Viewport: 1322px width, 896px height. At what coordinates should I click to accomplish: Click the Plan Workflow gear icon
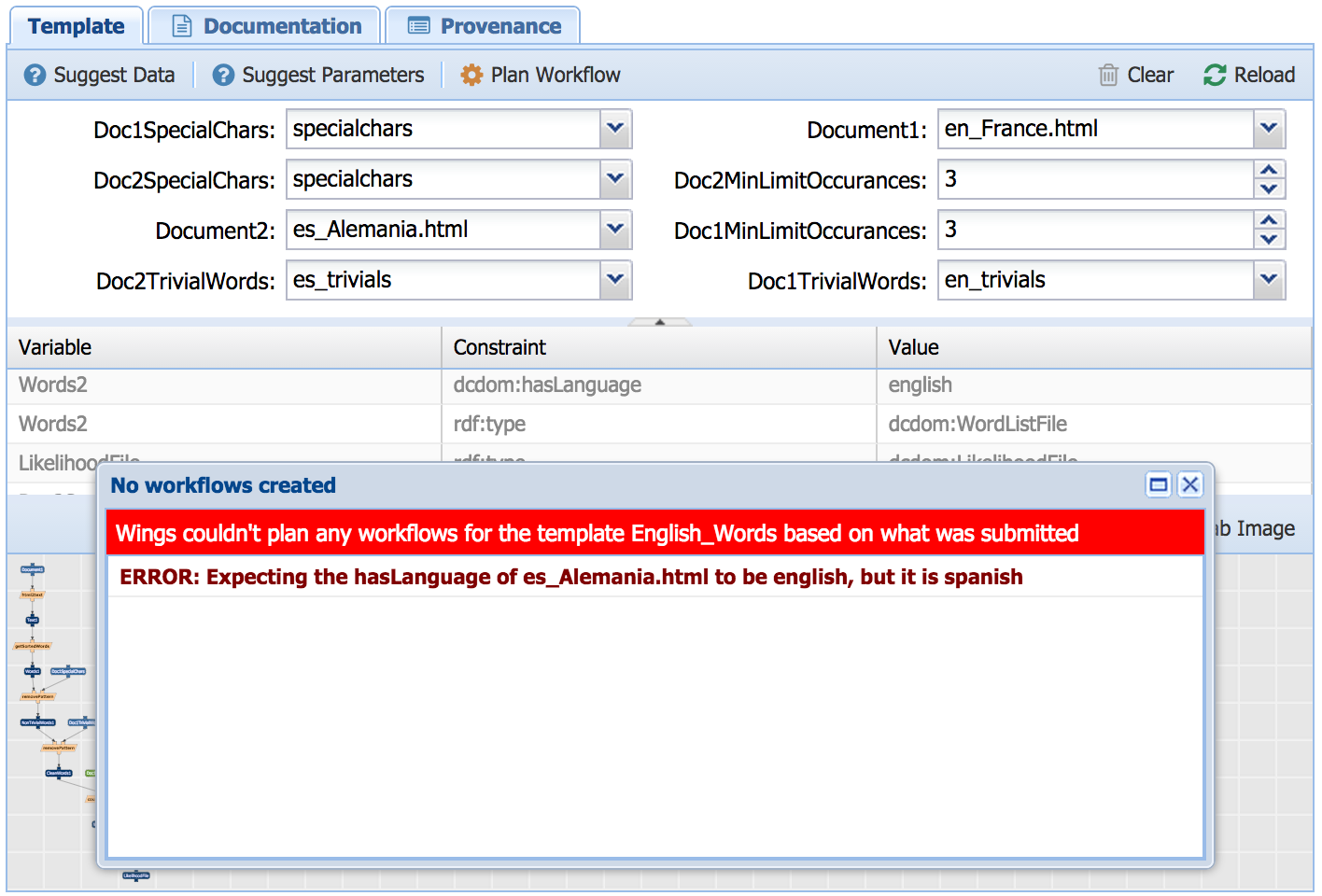click(471, 75)
